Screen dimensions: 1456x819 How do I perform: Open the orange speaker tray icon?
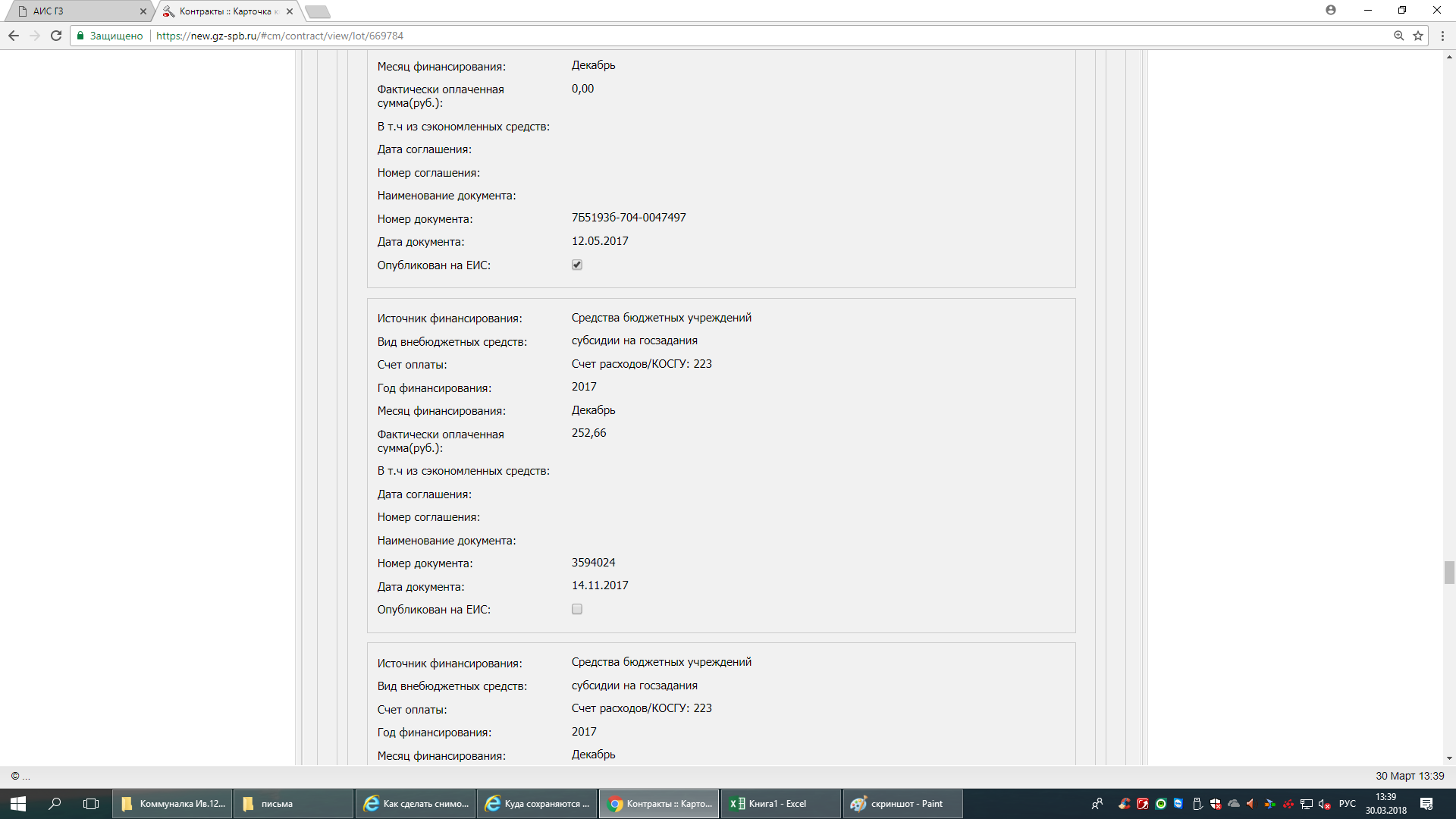[1251, 804]
